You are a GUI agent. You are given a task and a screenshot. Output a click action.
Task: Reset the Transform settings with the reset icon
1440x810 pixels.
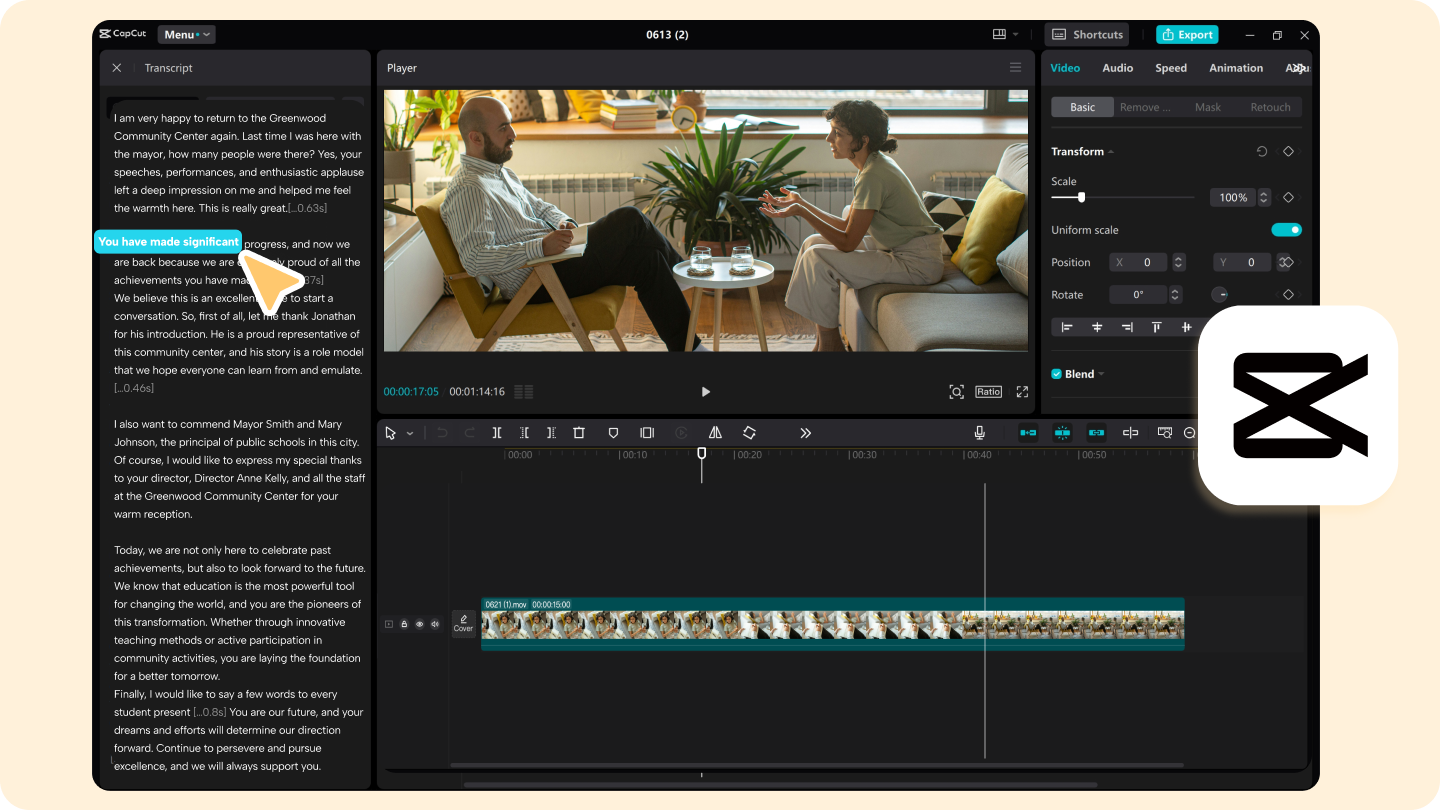pos(1261,151)
